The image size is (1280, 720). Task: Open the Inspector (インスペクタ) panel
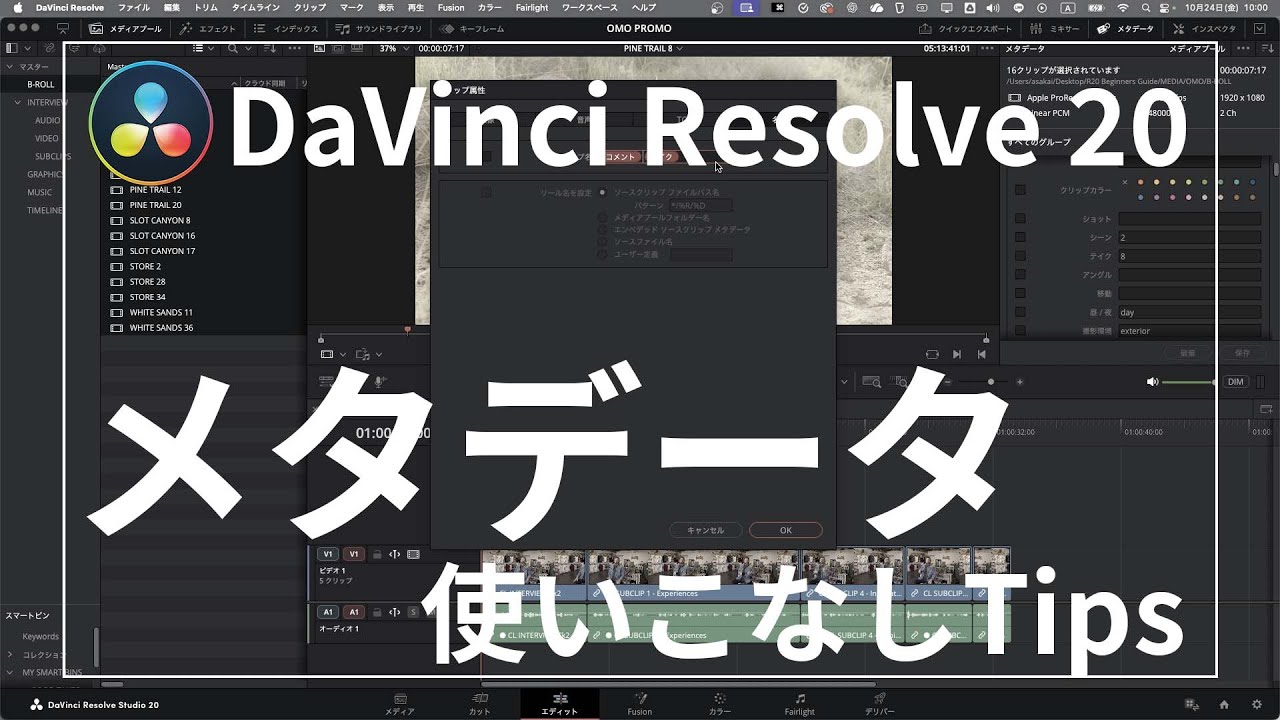1206,29
